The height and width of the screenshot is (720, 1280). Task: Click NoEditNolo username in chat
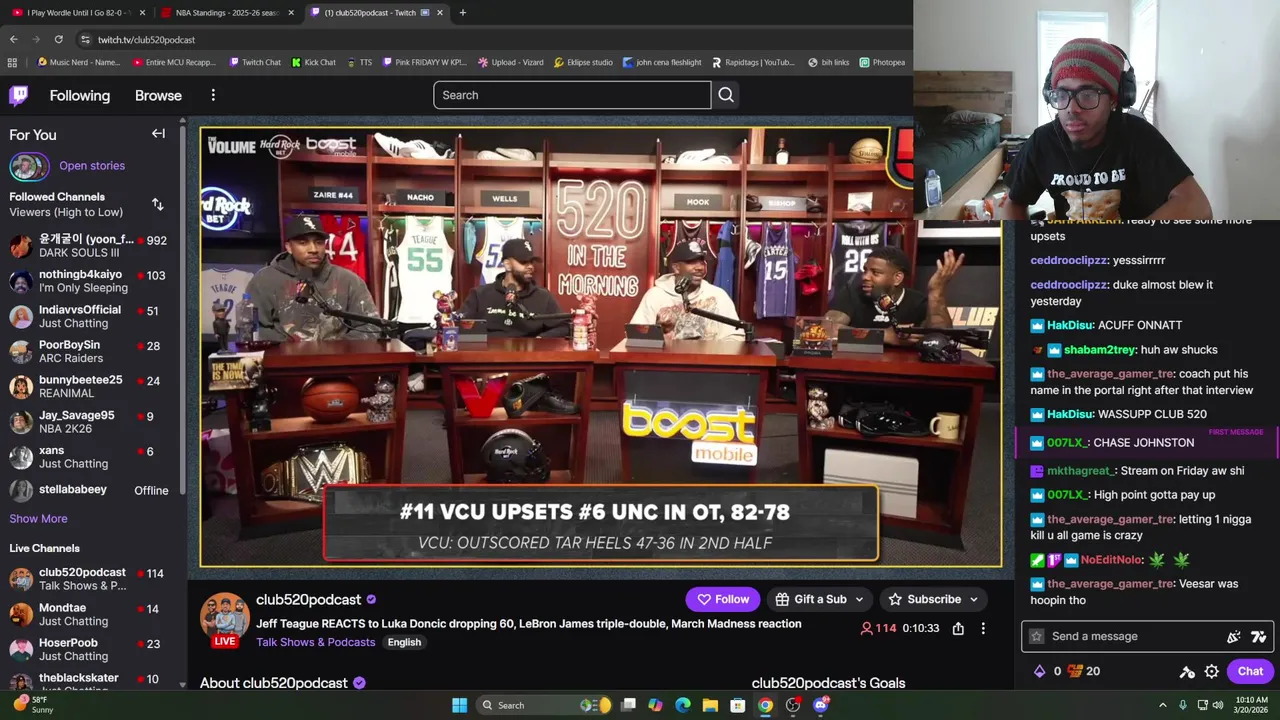pyautogui.click(x=1111, y=560)
